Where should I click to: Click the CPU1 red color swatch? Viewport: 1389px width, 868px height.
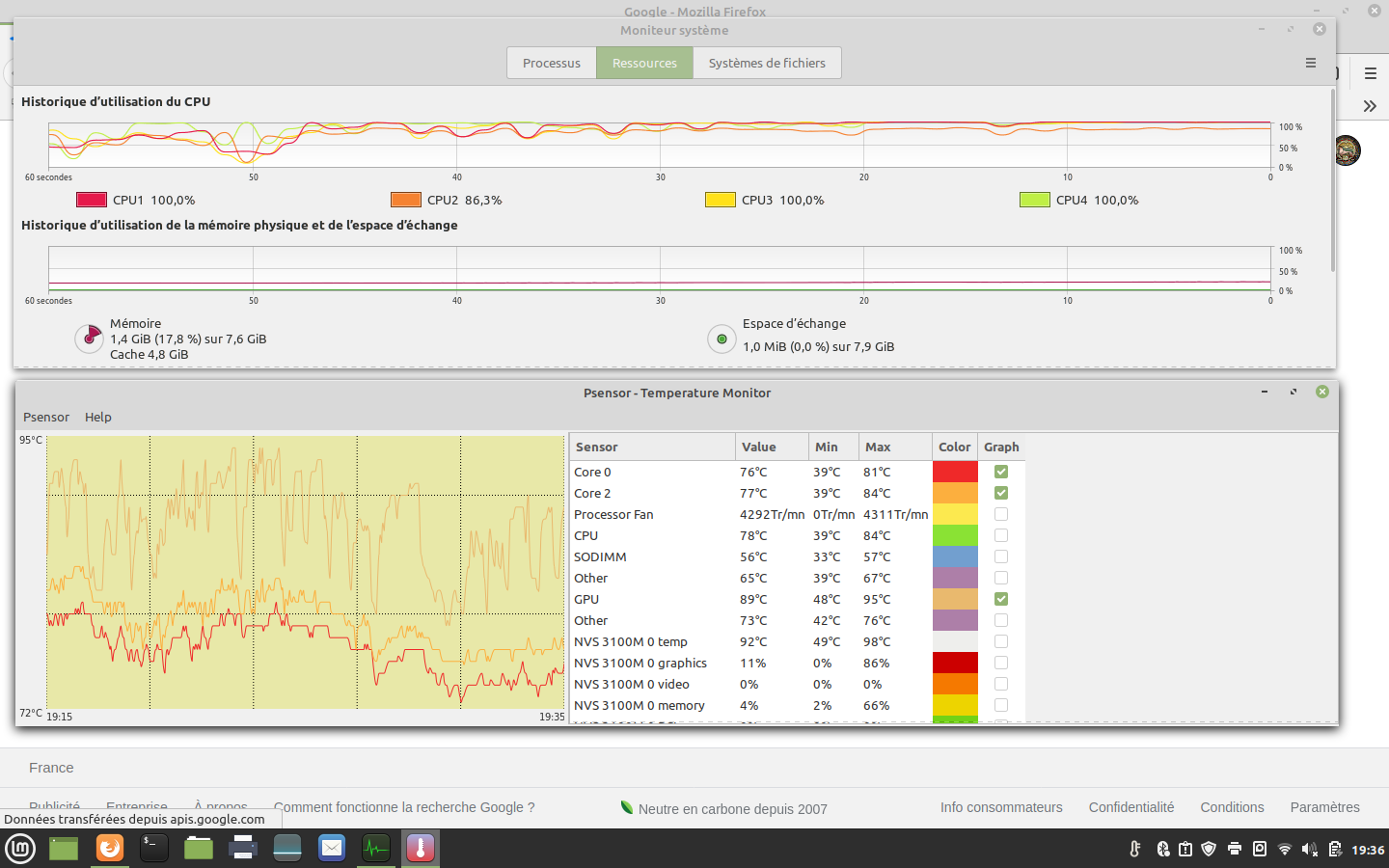[x=92, y=200]
